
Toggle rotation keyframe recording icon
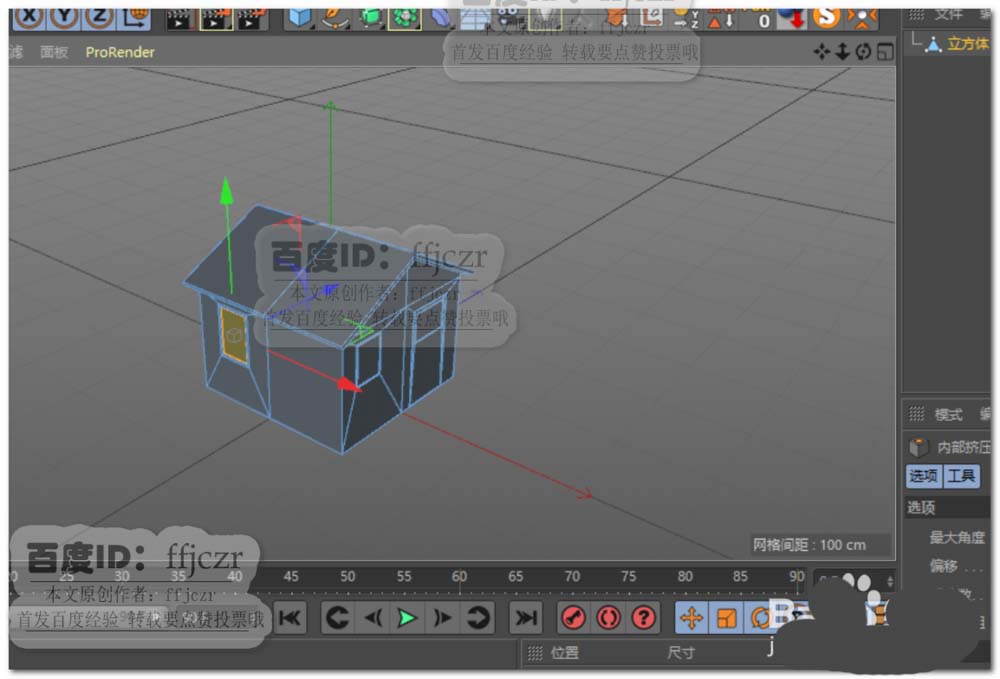tap(759, 618)
